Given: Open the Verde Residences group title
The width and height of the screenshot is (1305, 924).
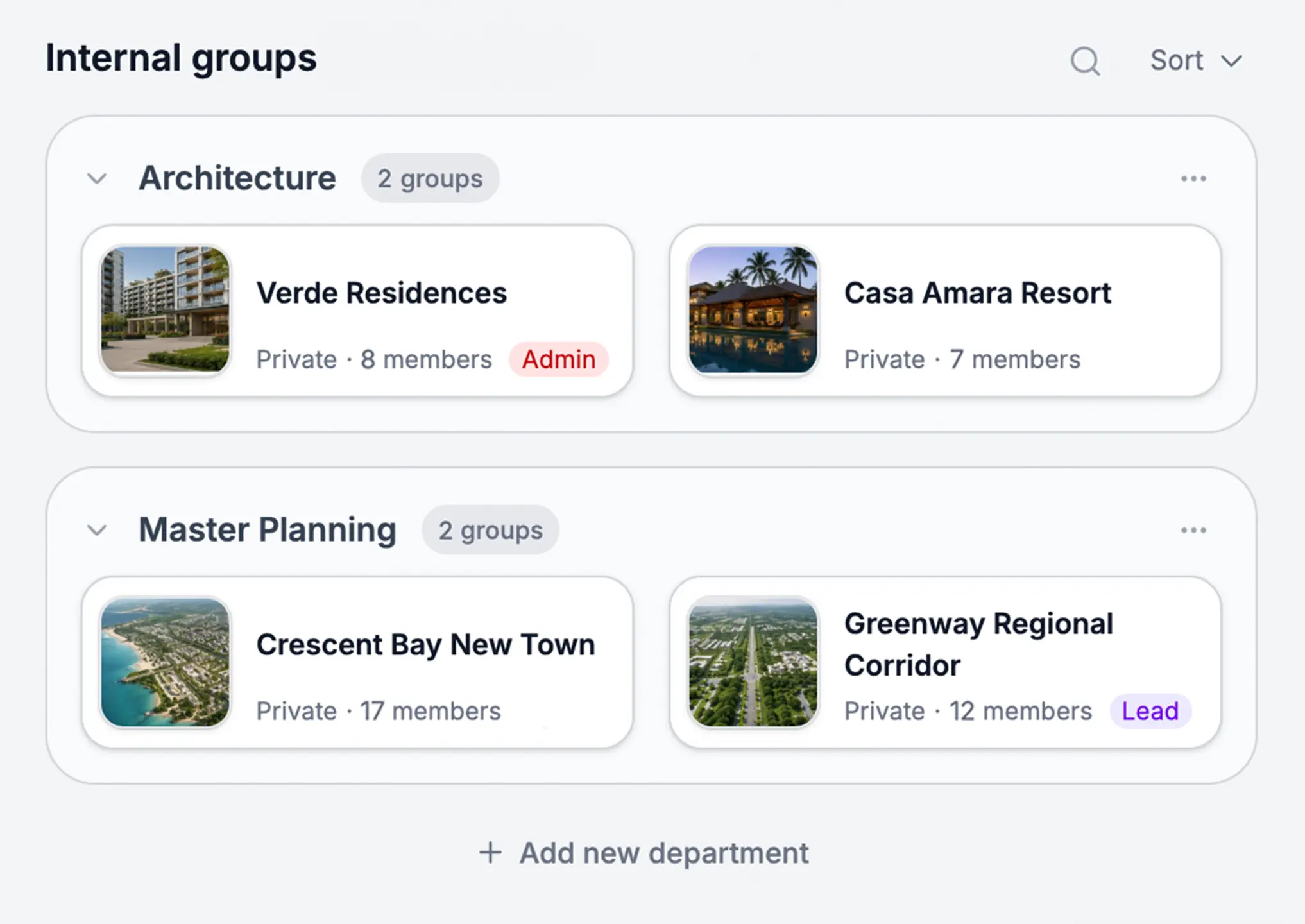Looking at the screenshot, I should [382, 293].
